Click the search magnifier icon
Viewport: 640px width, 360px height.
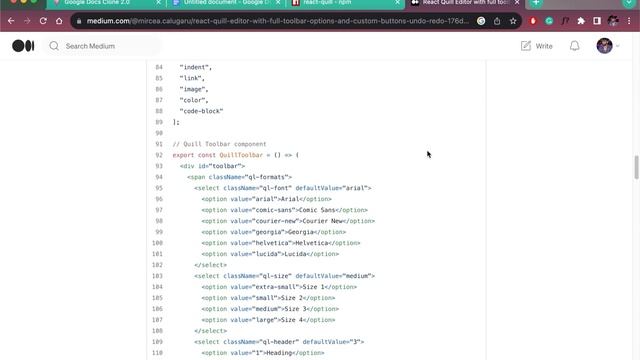54,46
